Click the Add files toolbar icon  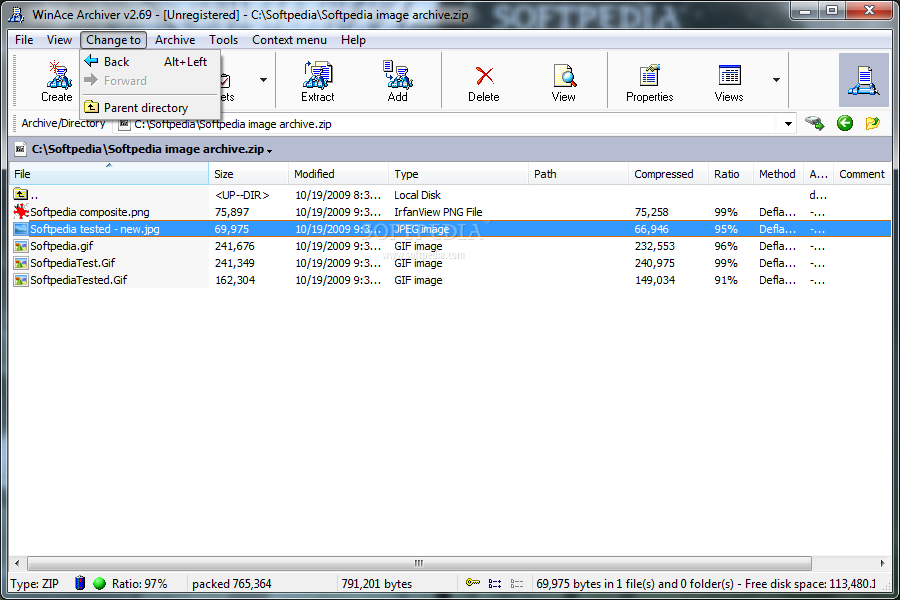397,75
